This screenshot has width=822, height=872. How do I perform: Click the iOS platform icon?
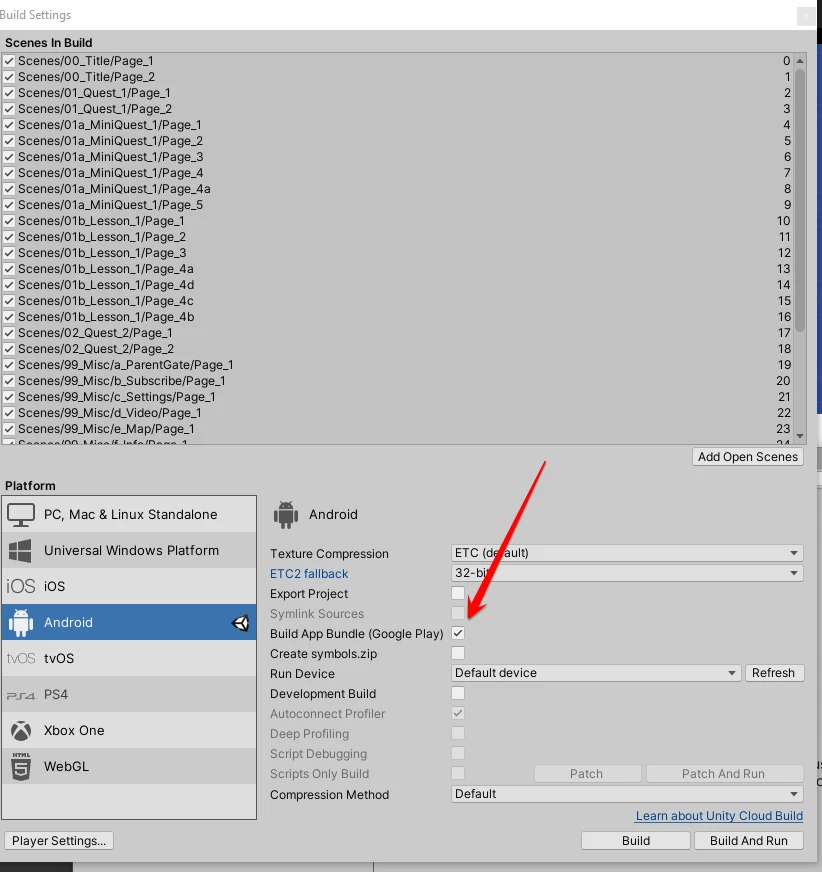pos(21,586)
